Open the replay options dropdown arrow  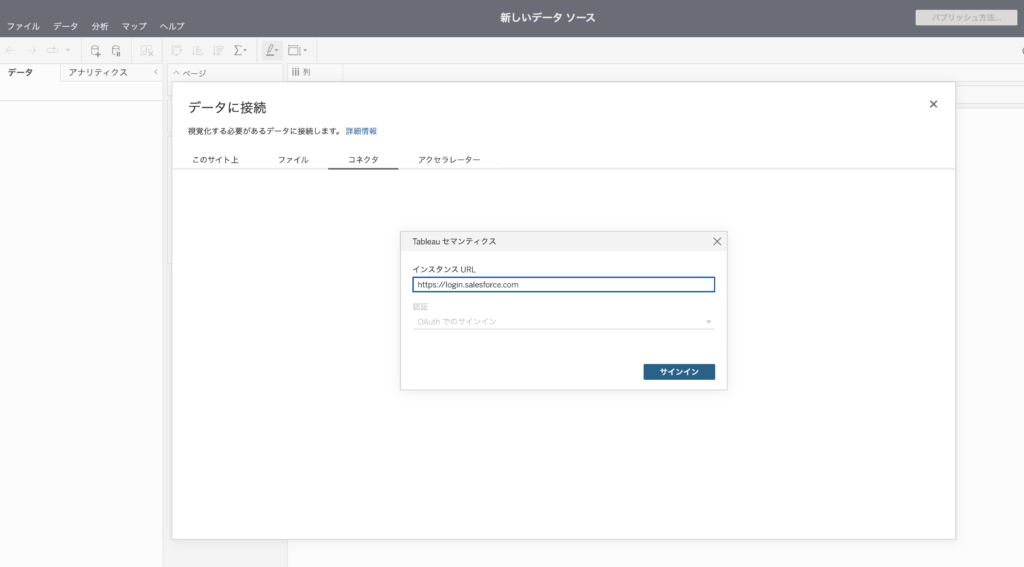67,50
